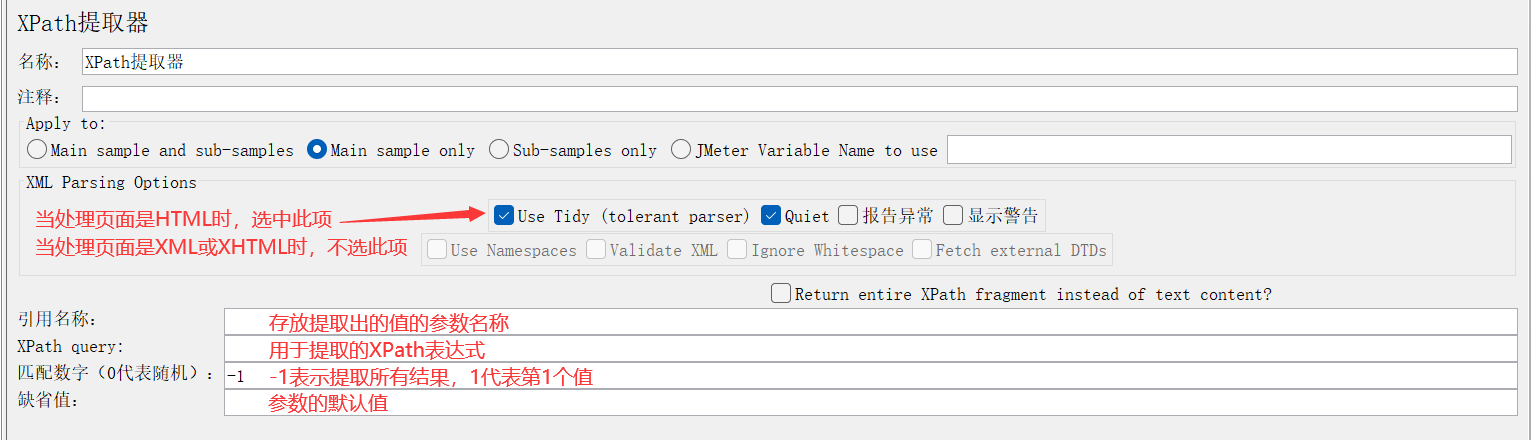This screenshot has width=1531, height=440.
Task: Select JMeter Variable Name to use option
Action: pyautogui.click(x=681, y=150)
